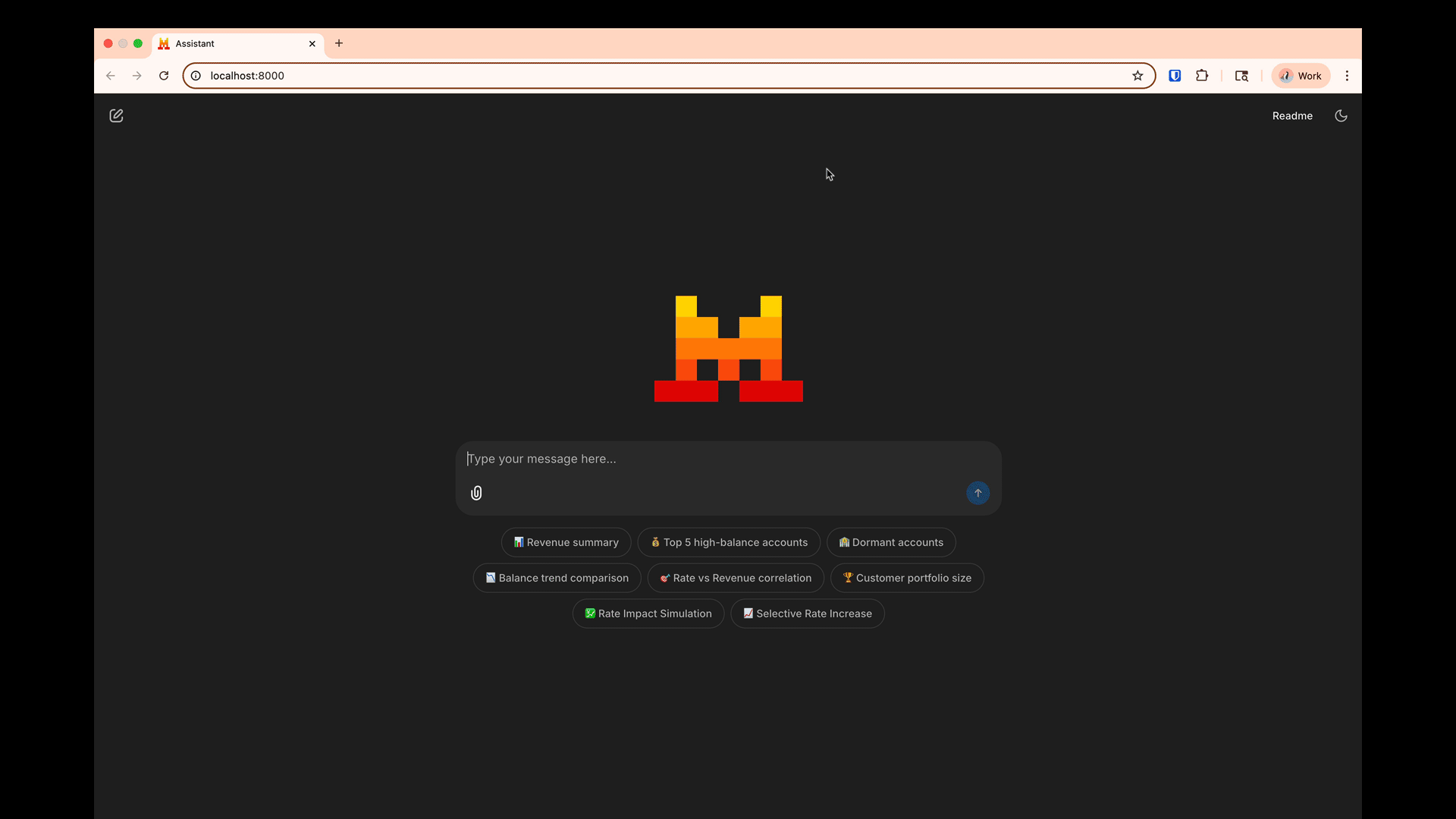Bookmark page with the star icon
This screenshot has height=819, width=1456.
(1137, 76)
